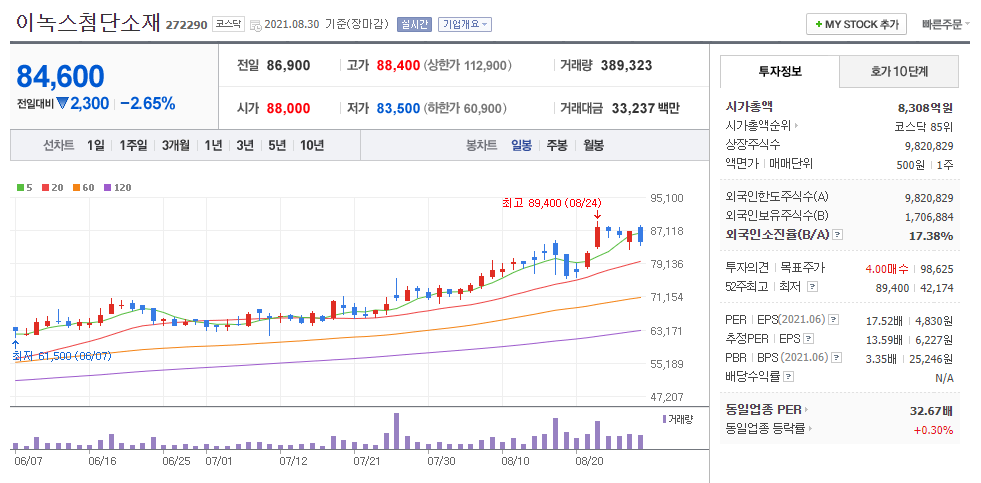Expand the 동일업종 PER arrow link
The image size is (981, 483).
pyautogui.click(x=806, y=410)
